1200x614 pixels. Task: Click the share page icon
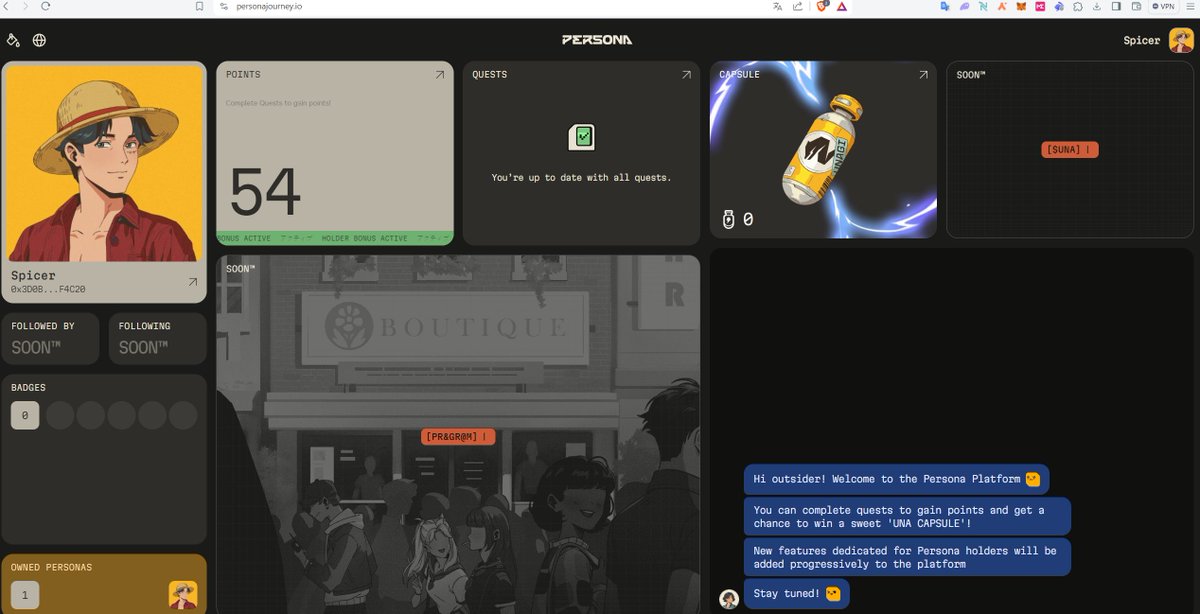797,6
